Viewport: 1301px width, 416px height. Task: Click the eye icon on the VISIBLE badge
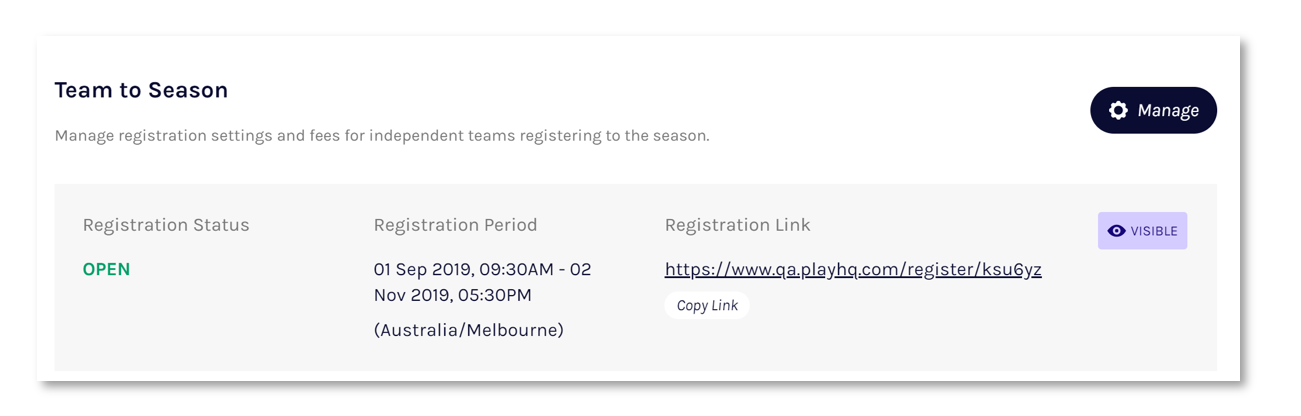1116,231
